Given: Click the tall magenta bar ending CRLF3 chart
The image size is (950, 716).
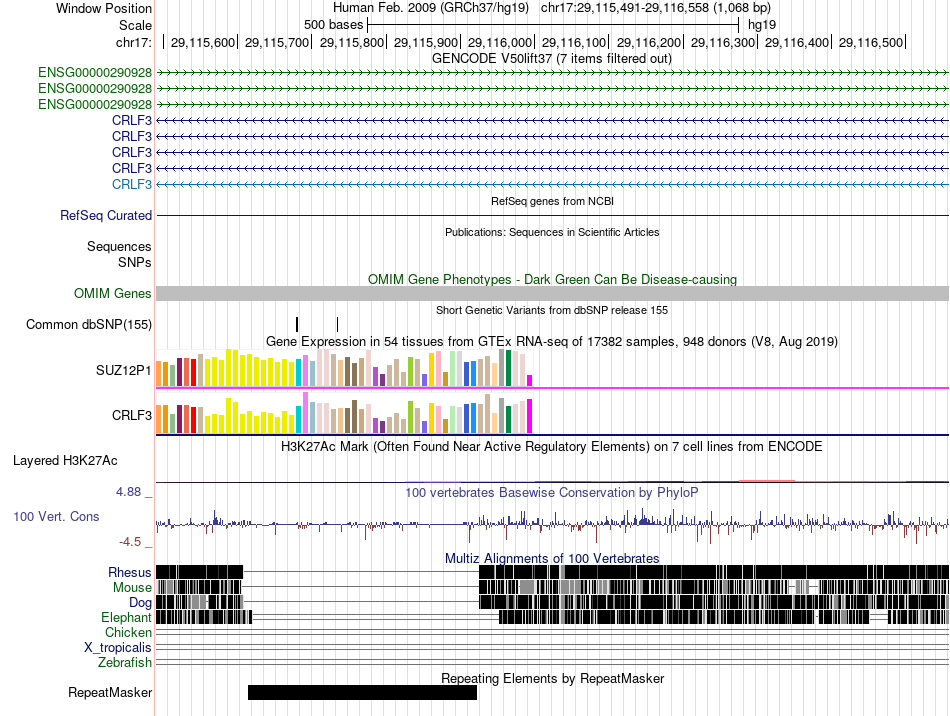Looking at the screenshot, I should coord(530,416).
